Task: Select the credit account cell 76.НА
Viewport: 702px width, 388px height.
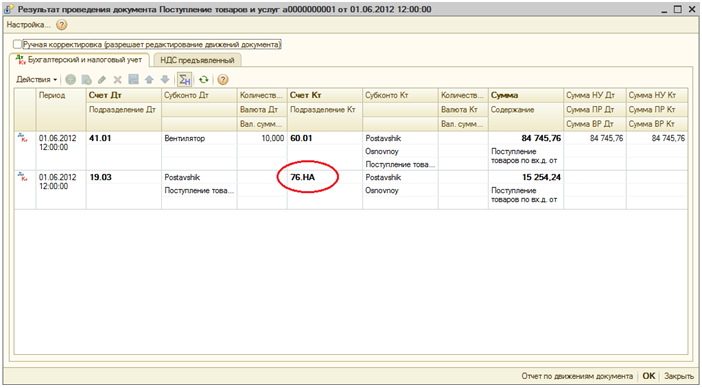Action: (x=325, y=177)
